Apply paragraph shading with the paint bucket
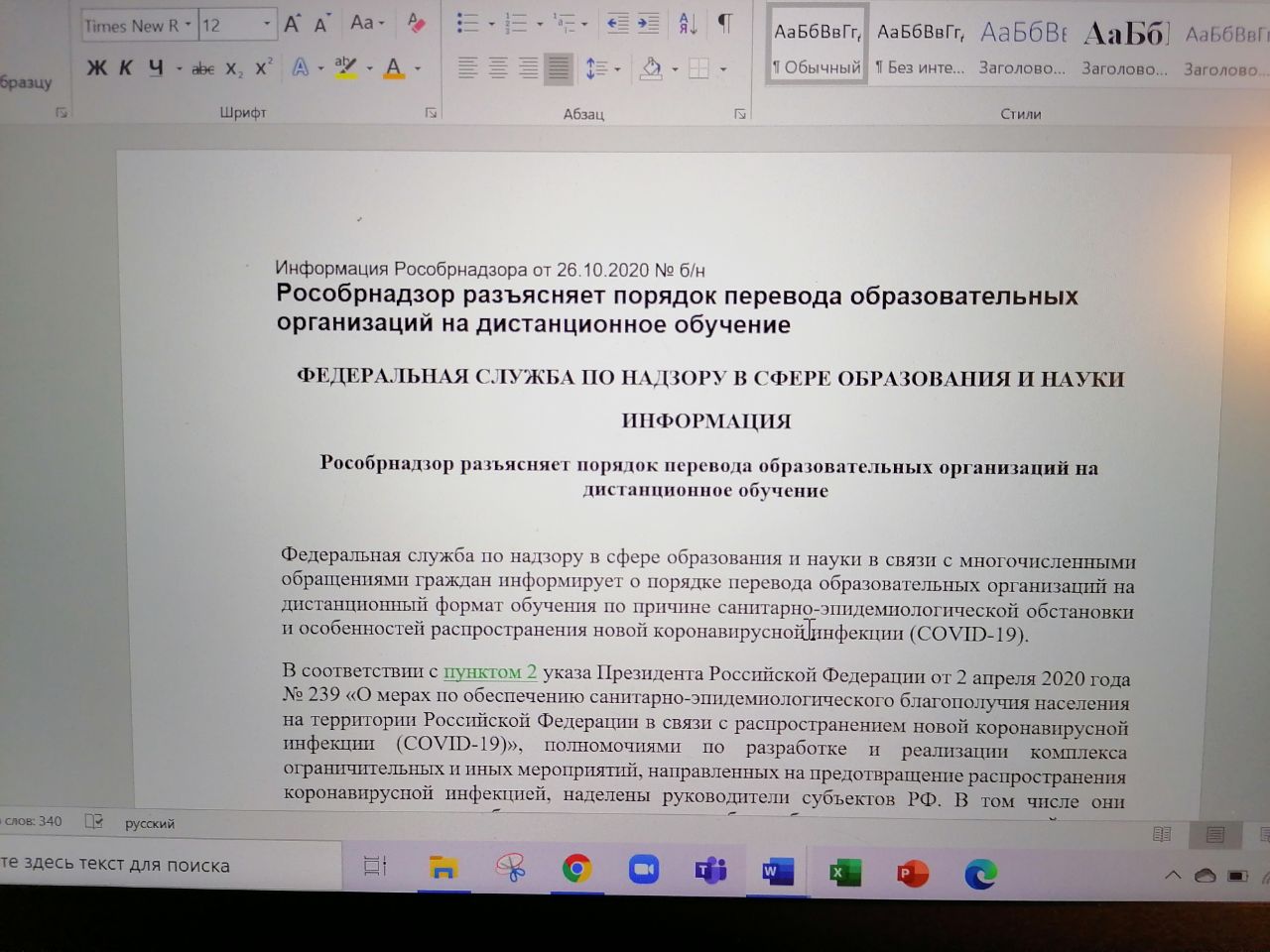The height and width of the screenshot is (952, 1270). point(652,68)
